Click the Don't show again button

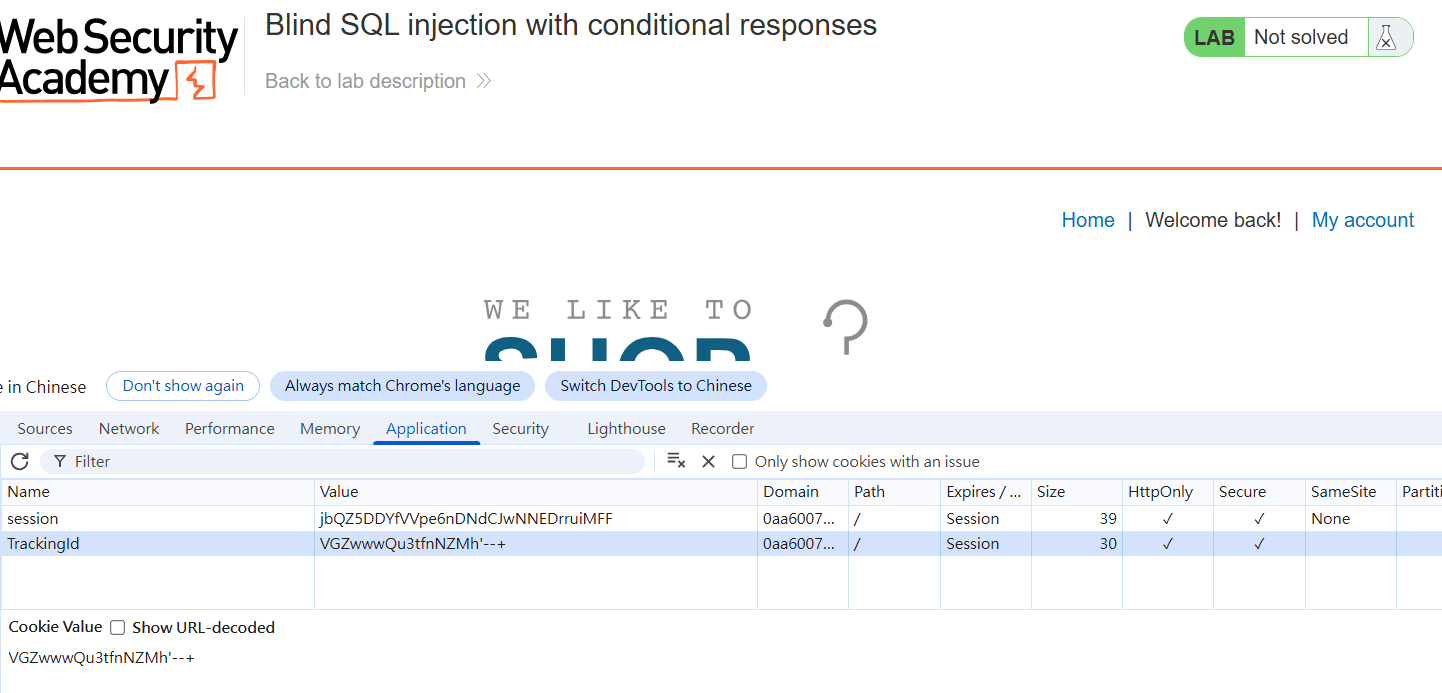point(183,386)
